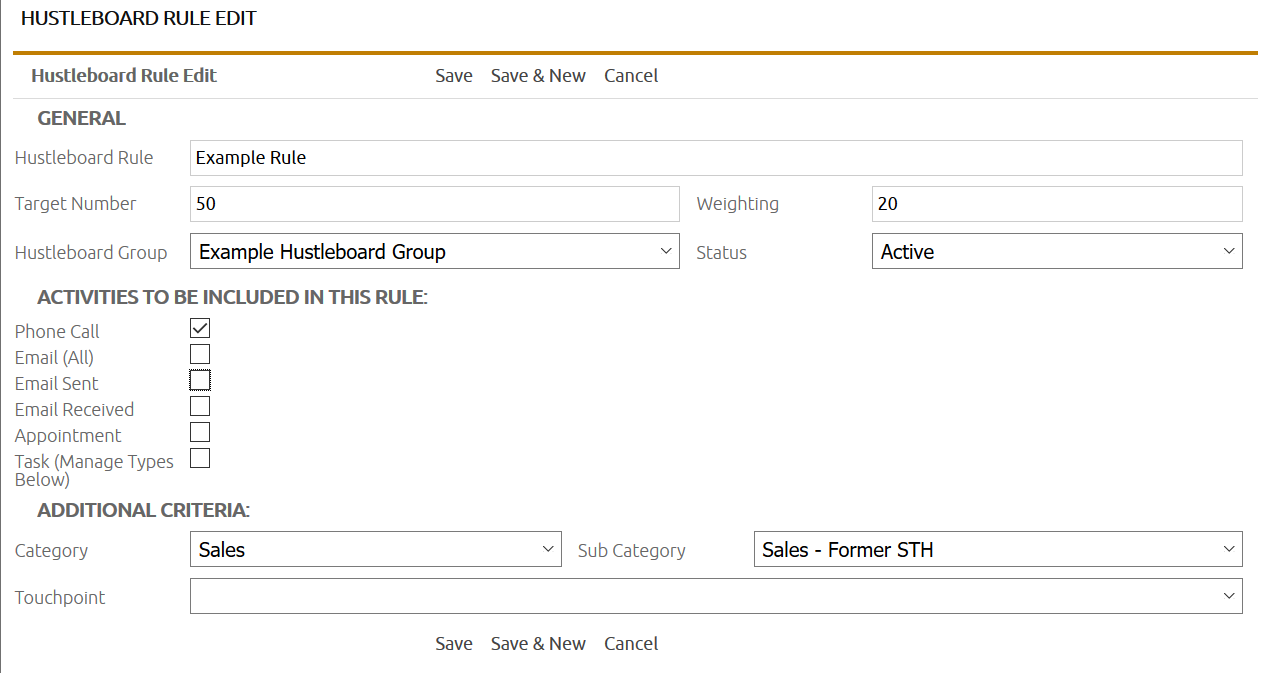This screenshot has width=1270, height=673.
Task: Click the top Save button
Action: click(454, 76)
